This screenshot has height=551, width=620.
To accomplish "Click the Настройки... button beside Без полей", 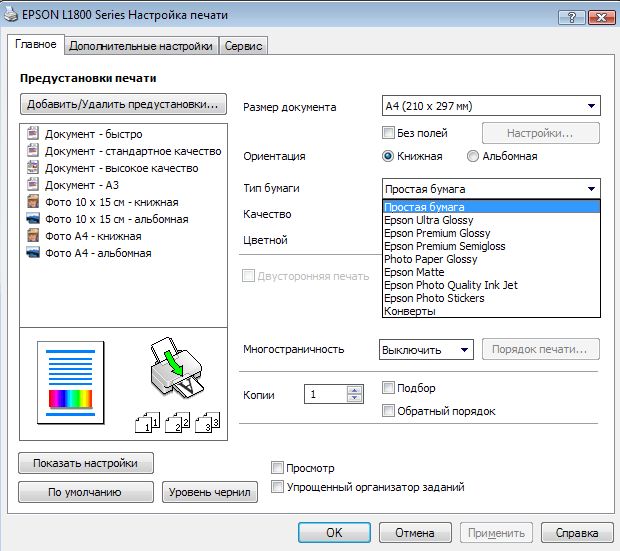I will click(x=541, y=133).
